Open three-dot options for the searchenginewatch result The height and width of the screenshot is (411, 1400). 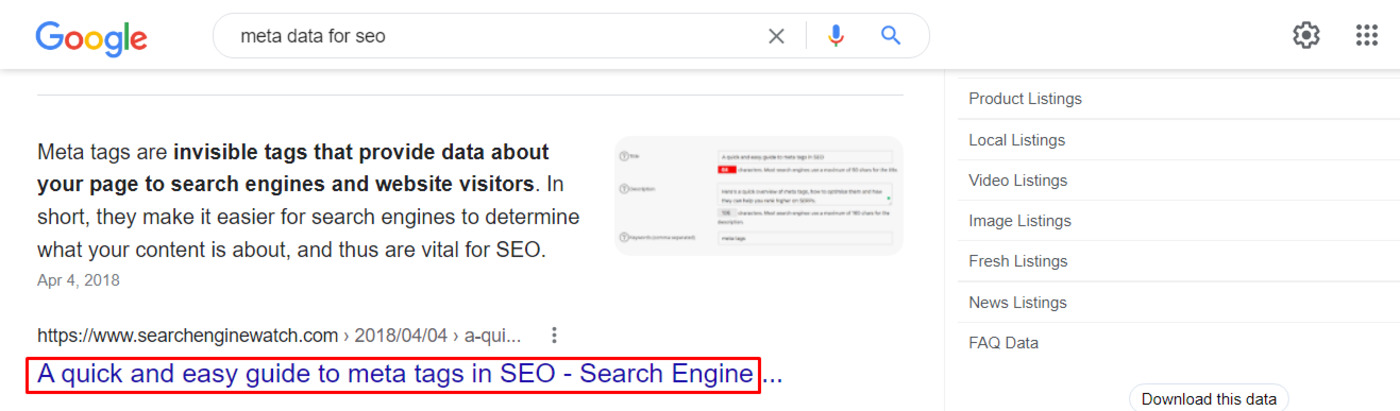pos(555,335)
